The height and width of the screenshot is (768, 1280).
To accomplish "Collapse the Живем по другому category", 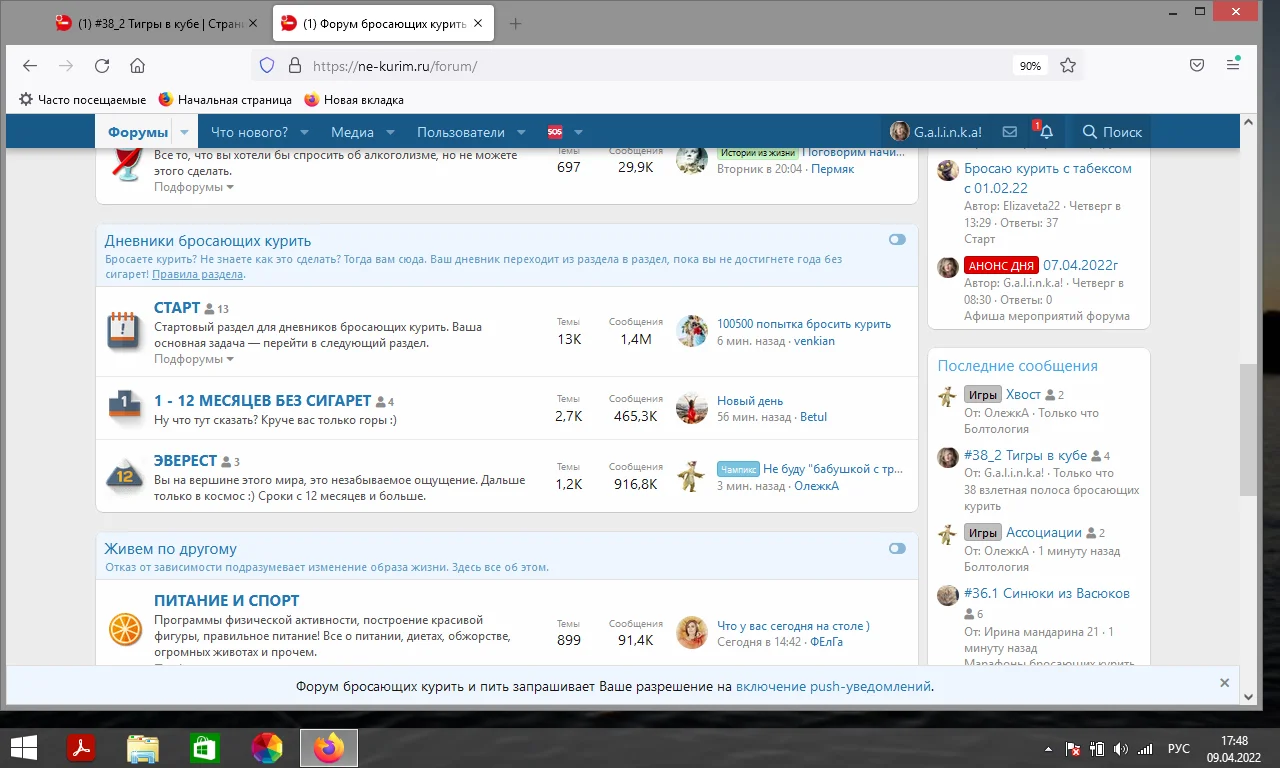I will coord(897,548).
